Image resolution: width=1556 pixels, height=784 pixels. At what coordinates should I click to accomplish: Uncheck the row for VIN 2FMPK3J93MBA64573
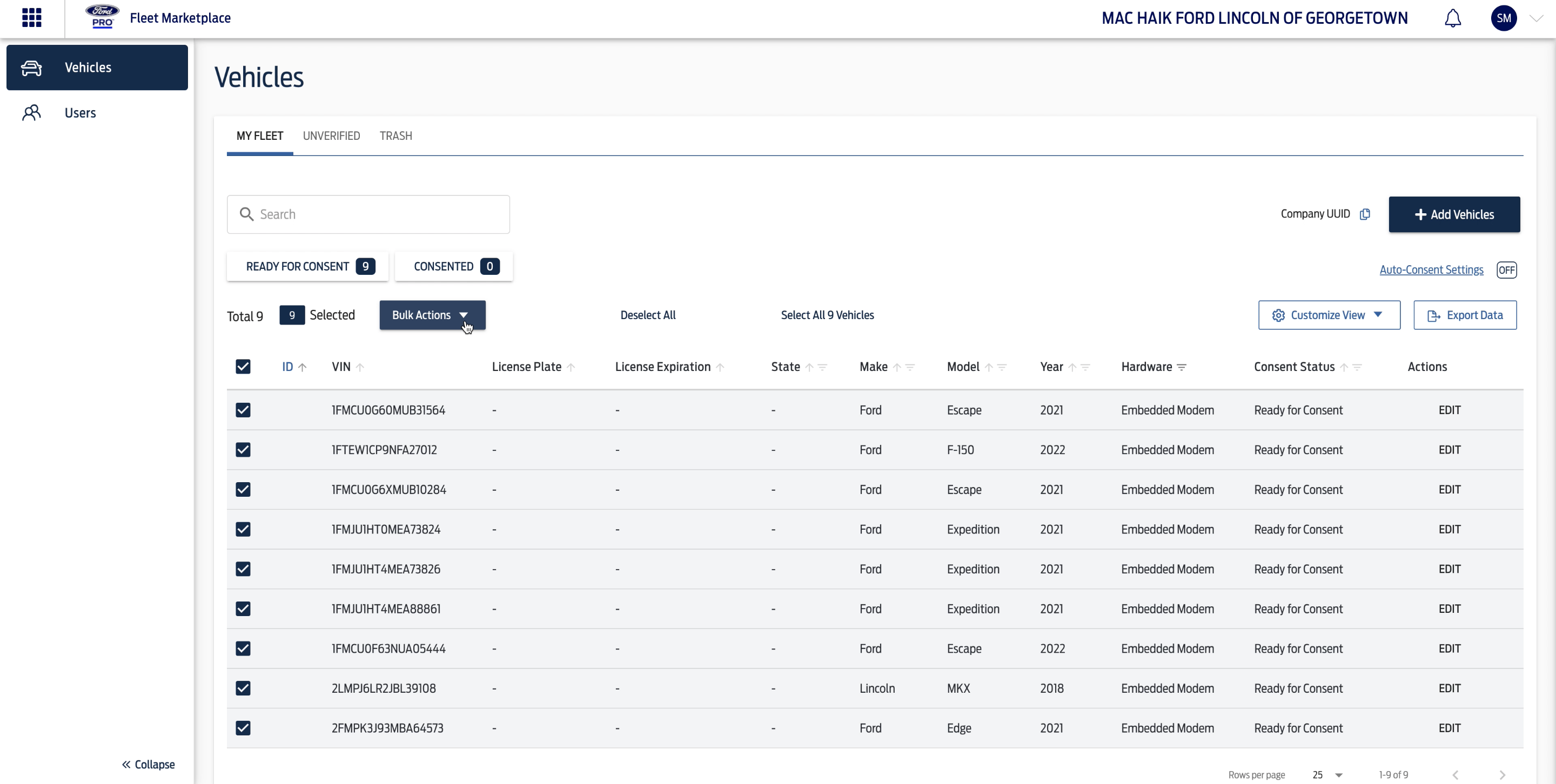(x=243, y=728)
